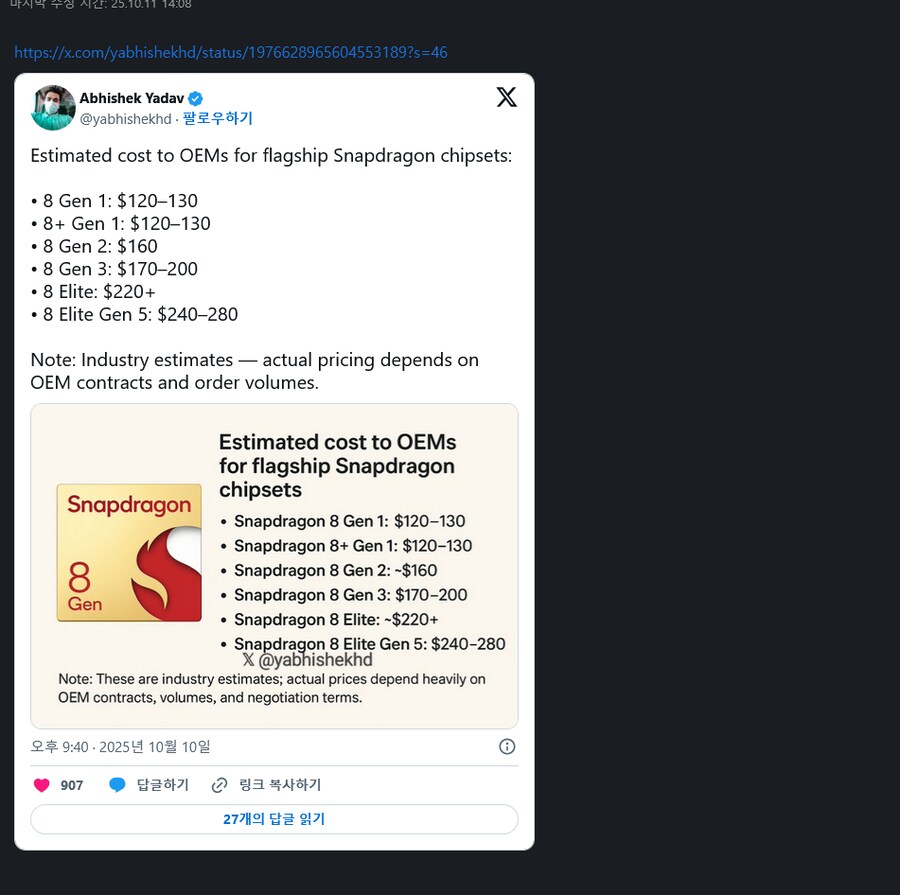This screenshot has width=900, height=895.
Task: Click the chain link copy icon
Action: pyautogui.click(x=220, y=785)
